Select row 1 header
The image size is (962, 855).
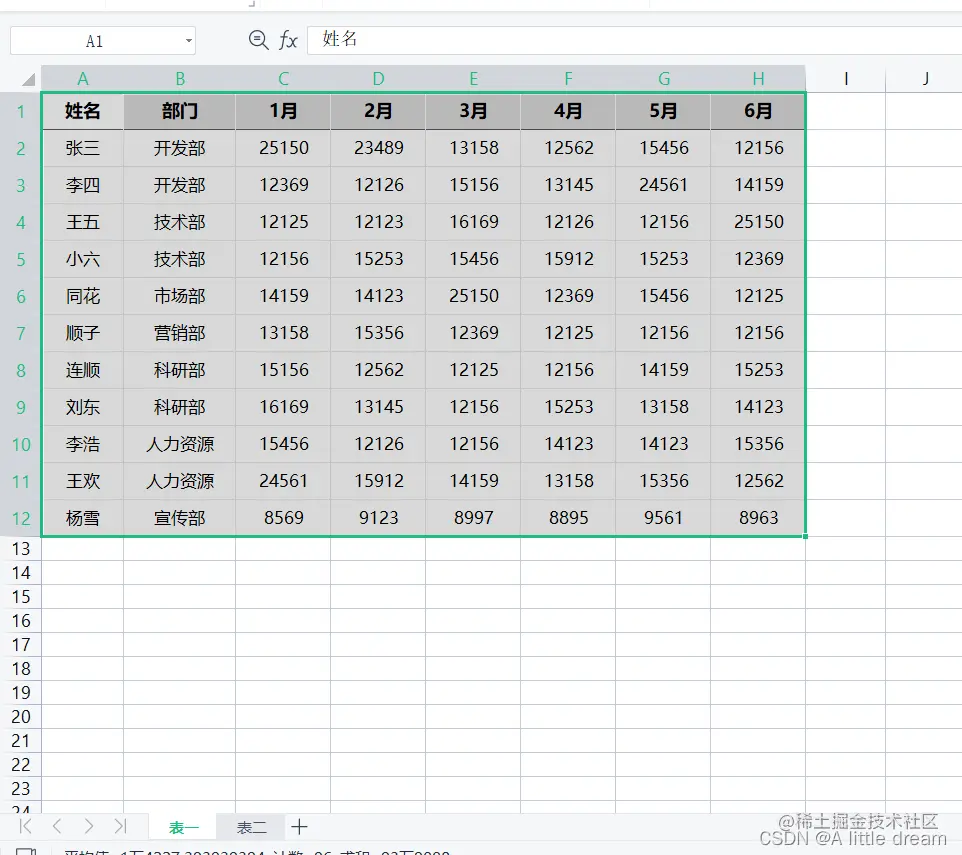point(21,112)
